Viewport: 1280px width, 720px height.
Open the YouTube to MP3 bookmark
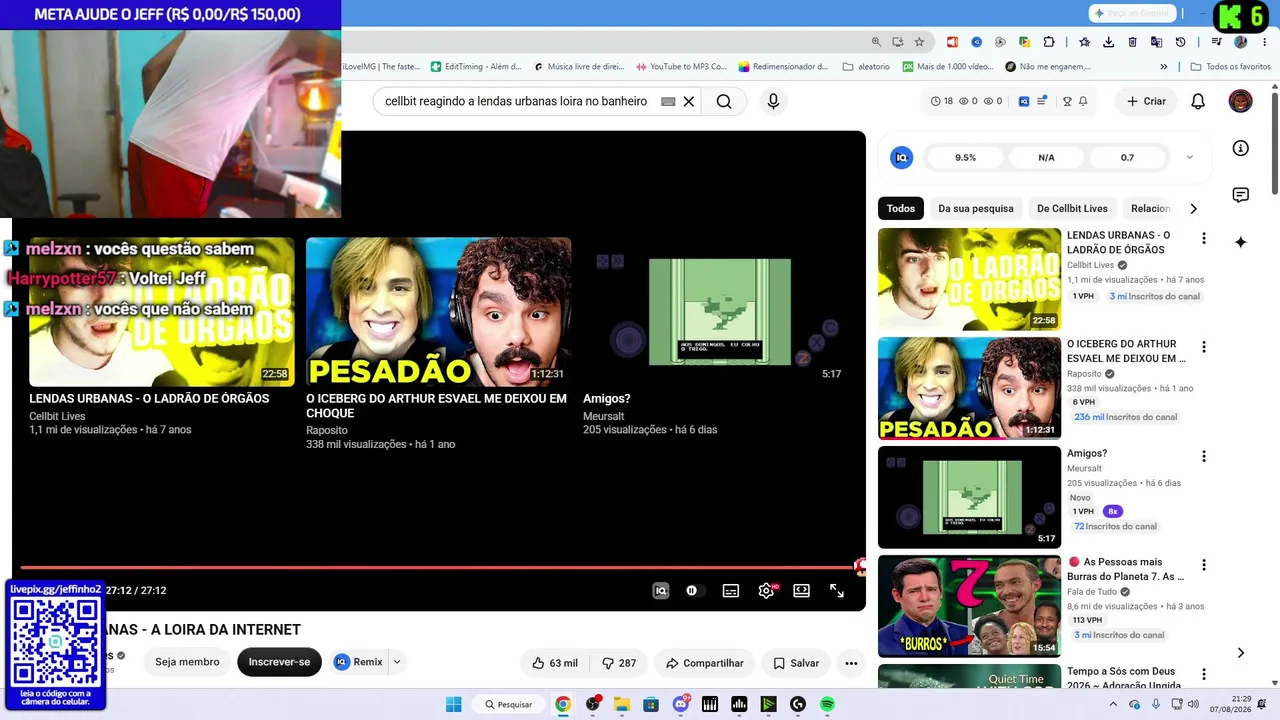point(680,67)
